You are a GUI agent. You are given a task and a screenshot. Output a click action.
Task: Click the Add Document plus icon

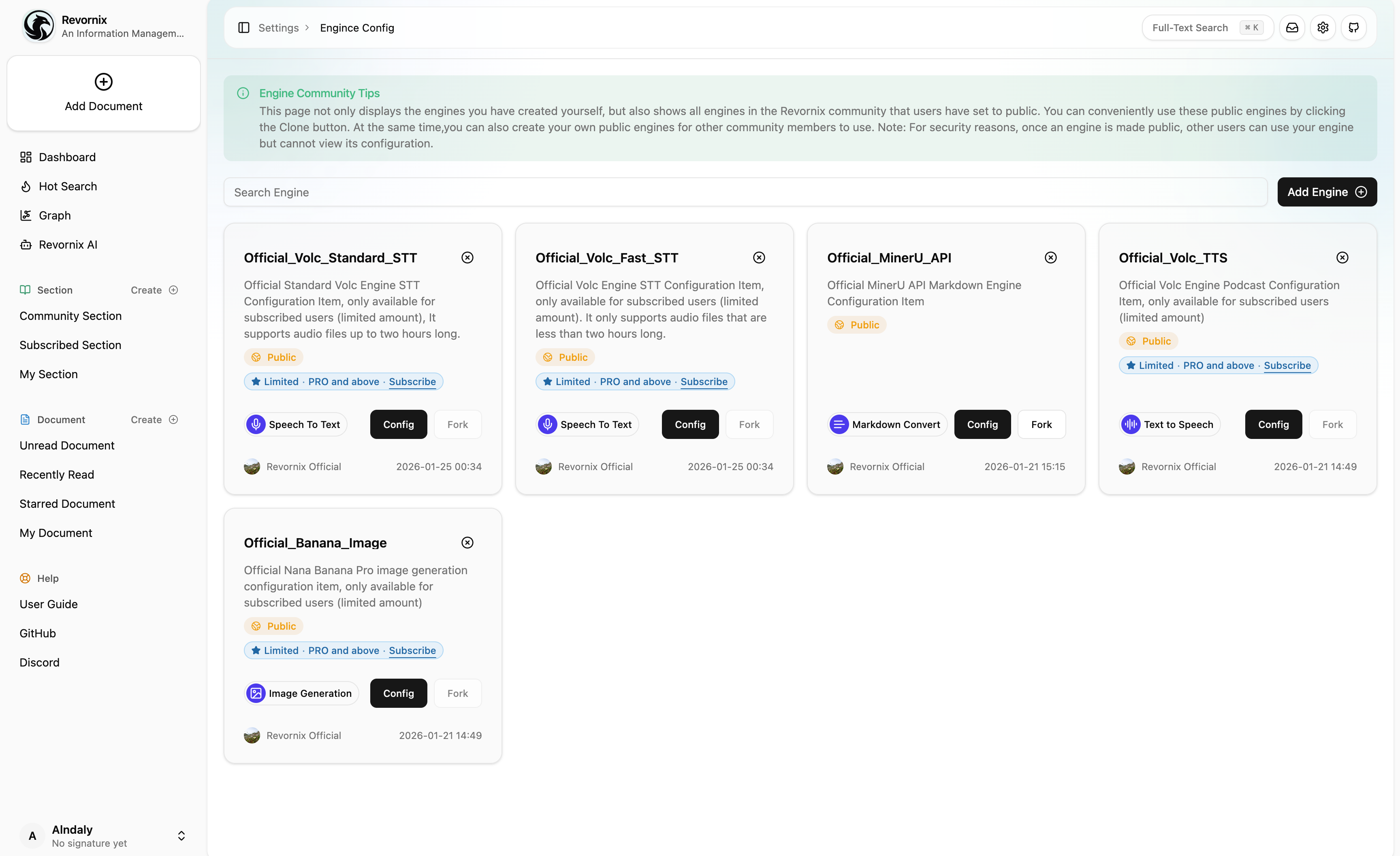[103, 82]
